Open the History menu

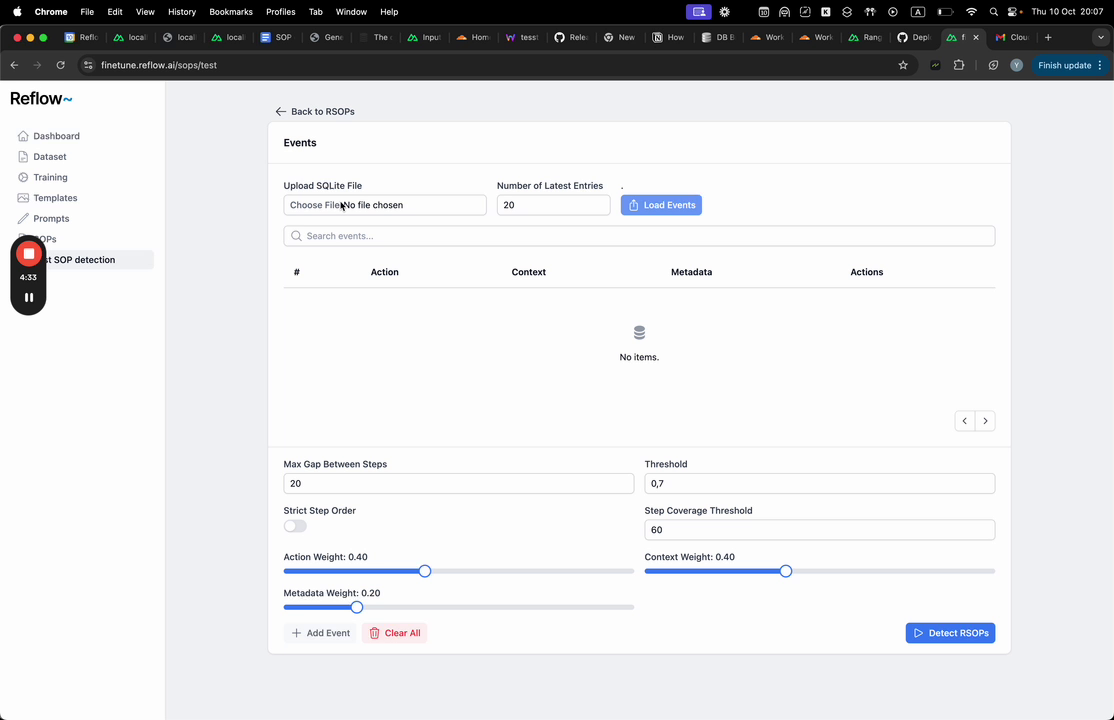click(x=182, y=12)
